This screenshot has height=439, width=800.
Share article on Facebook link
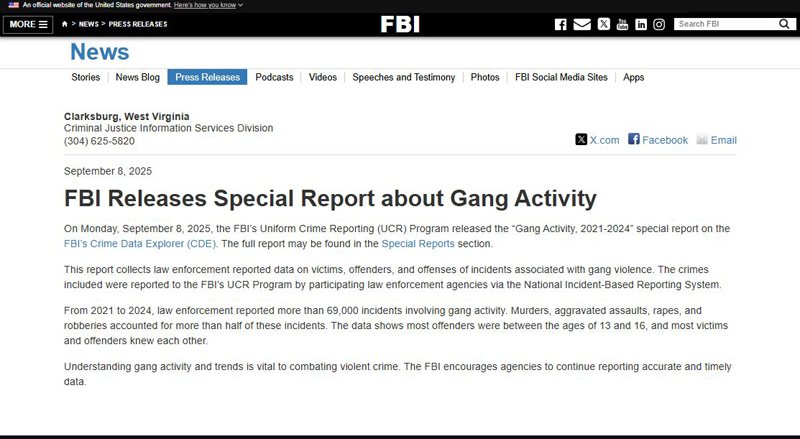[x=658, y=140]
